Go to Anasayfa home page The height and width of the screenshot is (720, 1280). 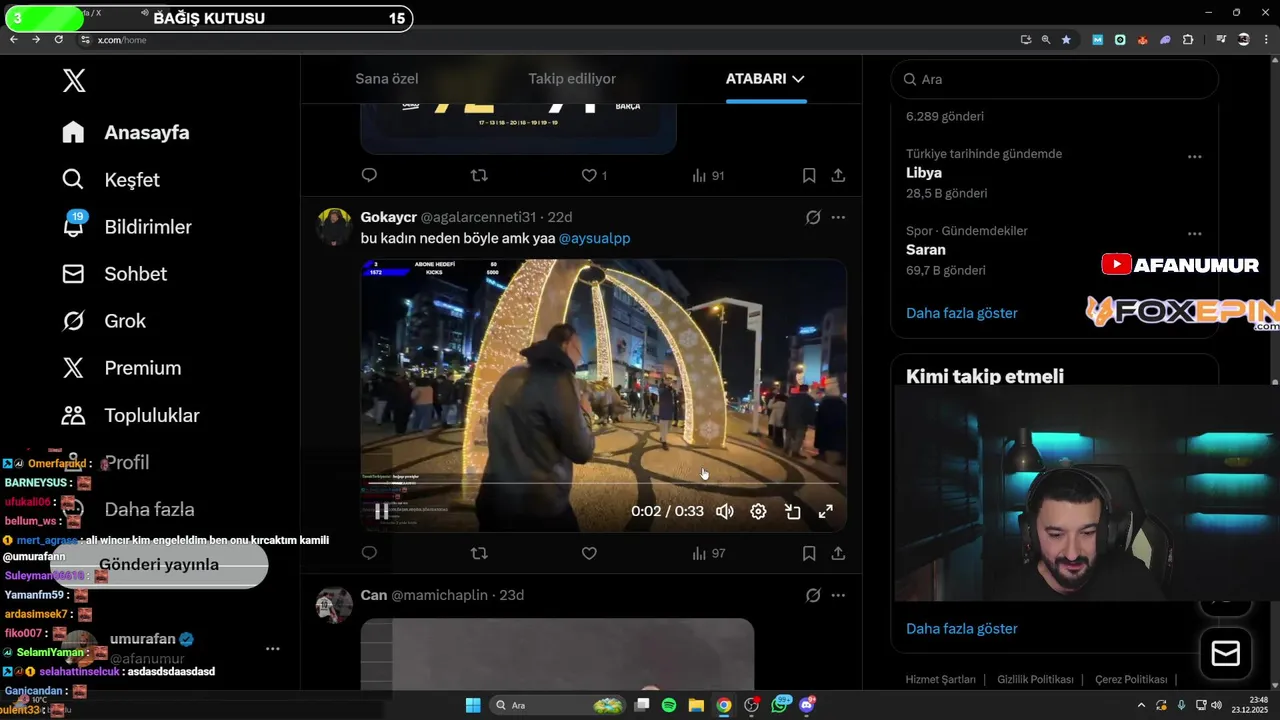tap(126, 132)
